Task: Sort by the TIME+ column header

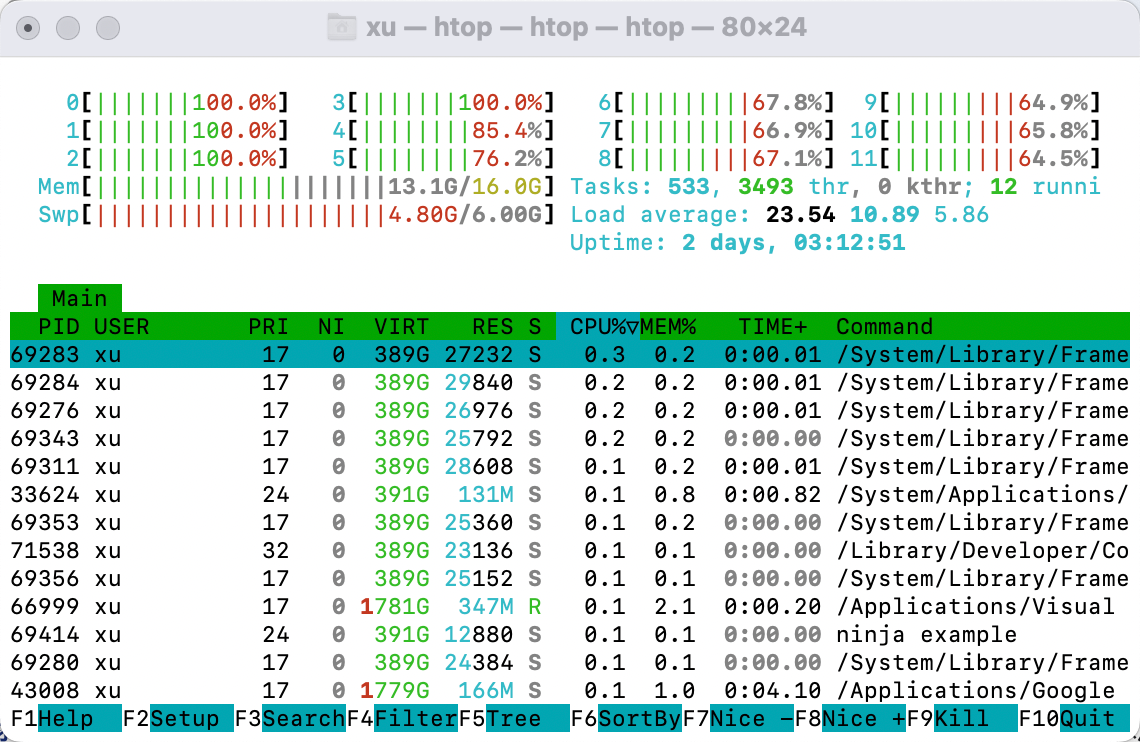Action: [773, 326]
